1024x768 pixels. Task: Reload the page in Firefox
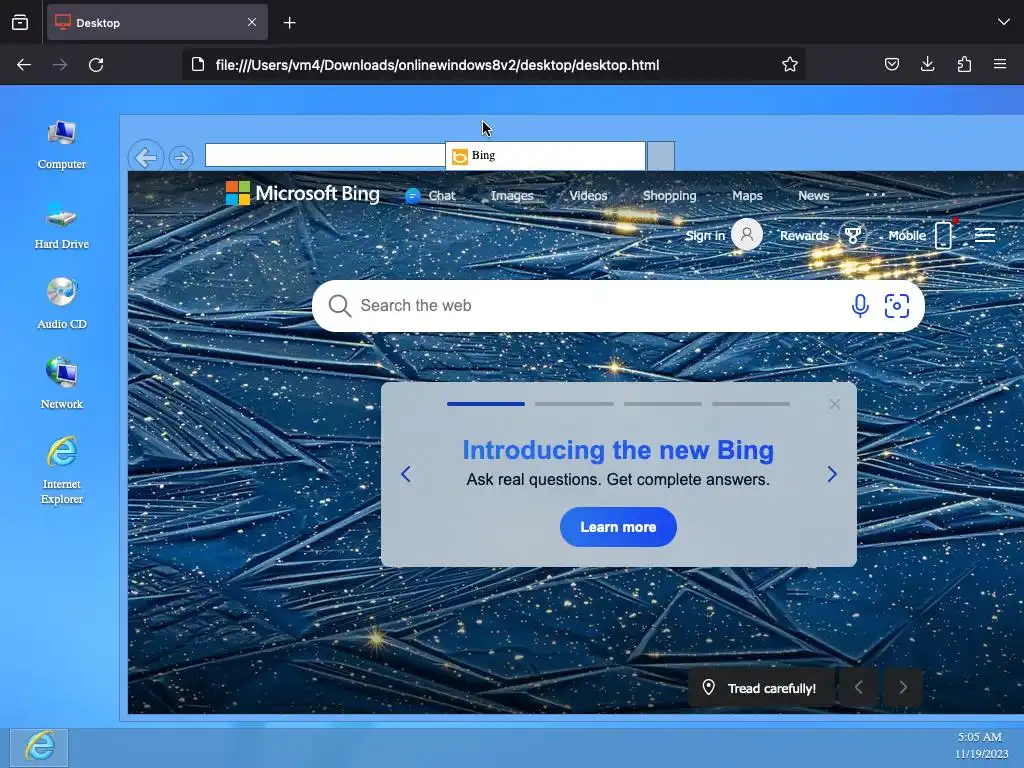[x=96, y=65]
